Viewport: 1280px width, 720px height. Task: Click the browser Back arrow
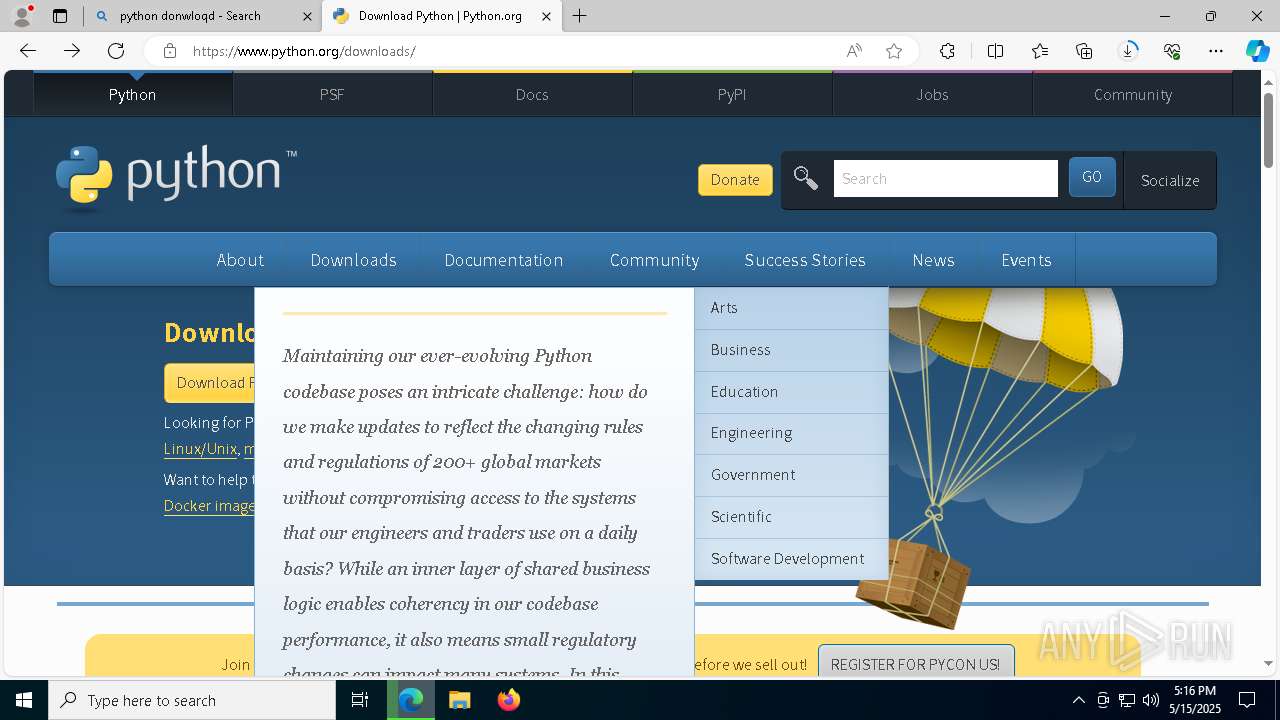tap(28, 51)
